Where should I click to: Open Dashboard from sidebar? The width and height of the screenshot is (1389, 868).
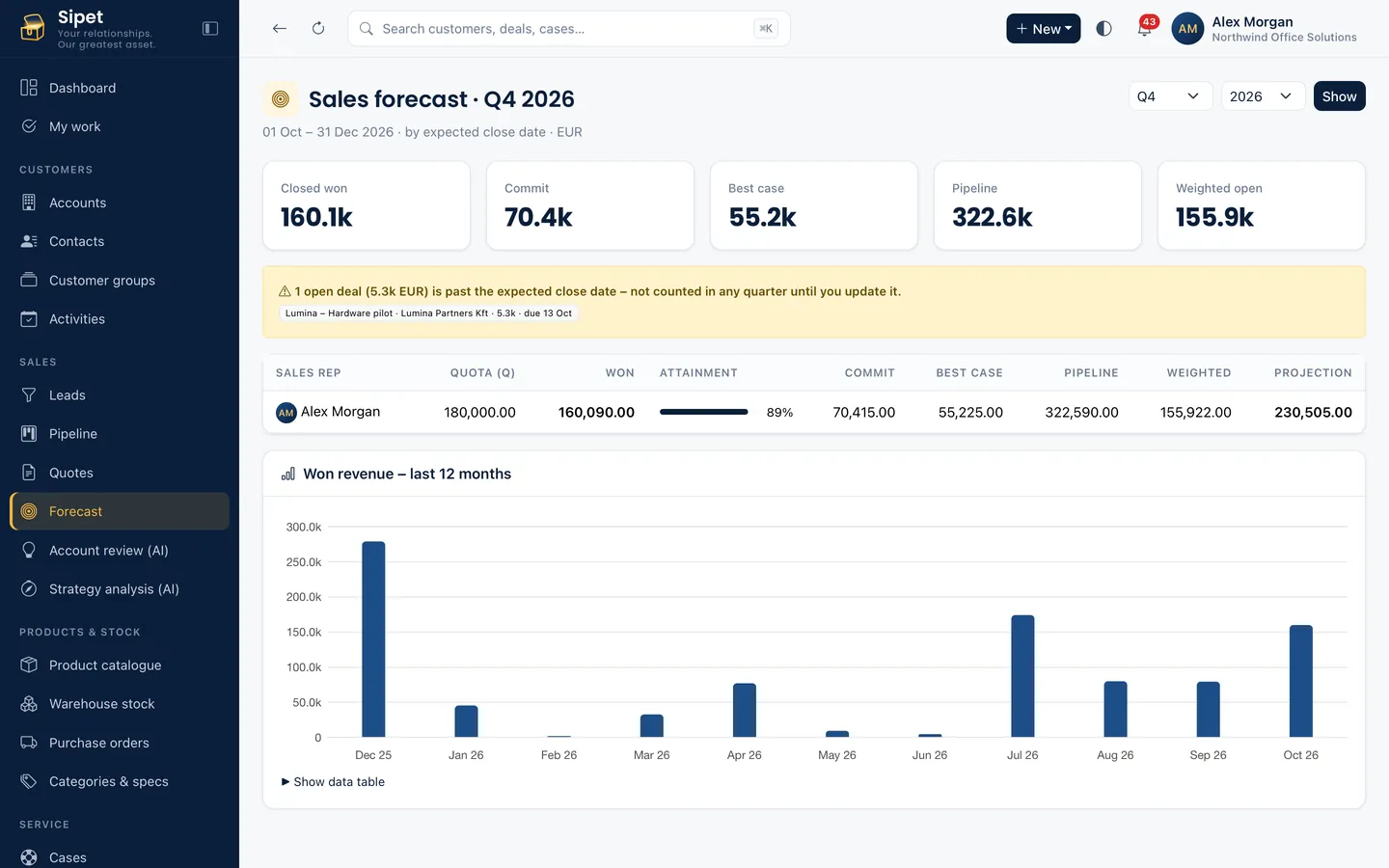pos(120,88)
